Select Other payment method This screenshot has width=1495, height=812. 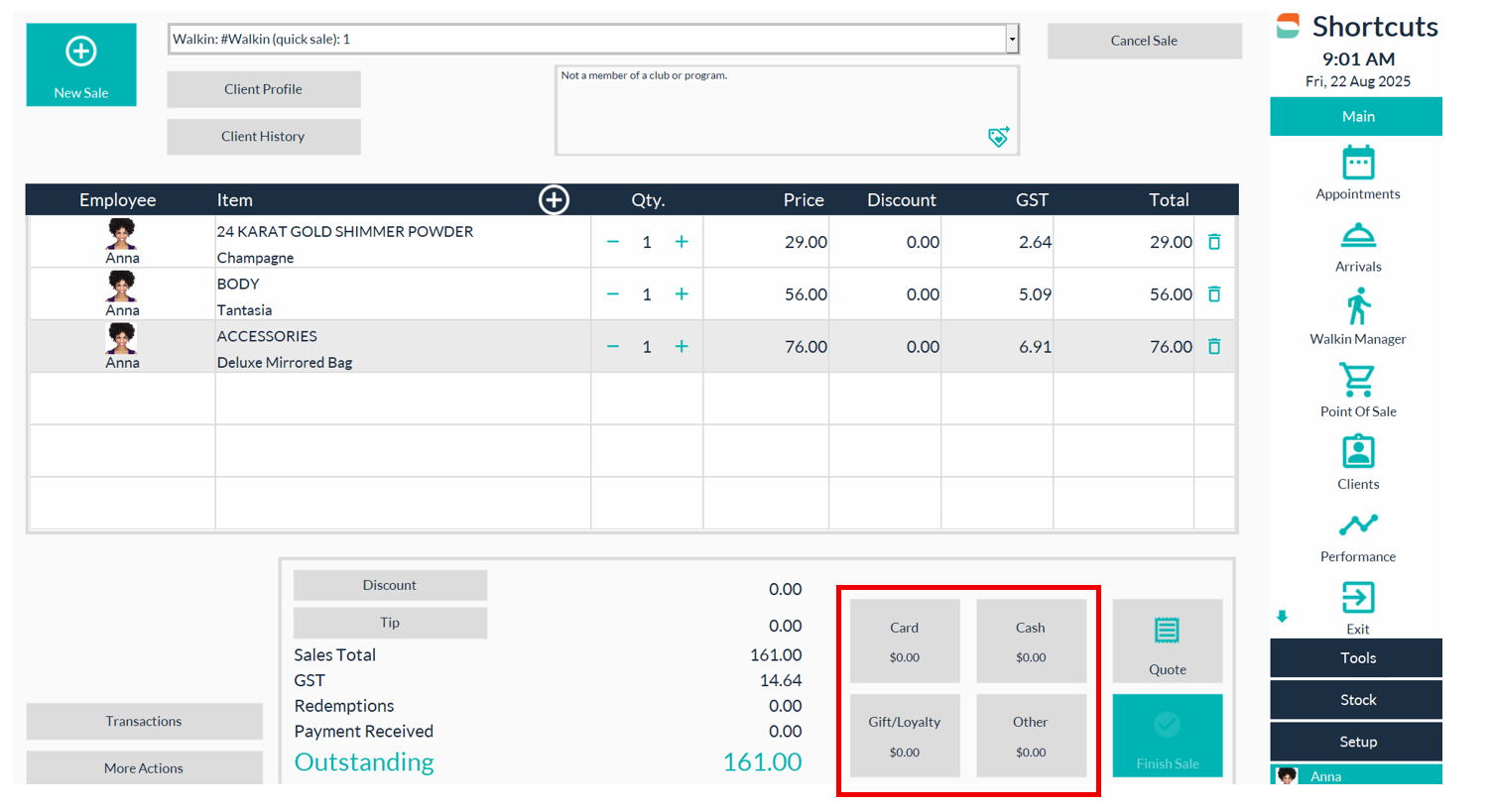point(1031,736)
